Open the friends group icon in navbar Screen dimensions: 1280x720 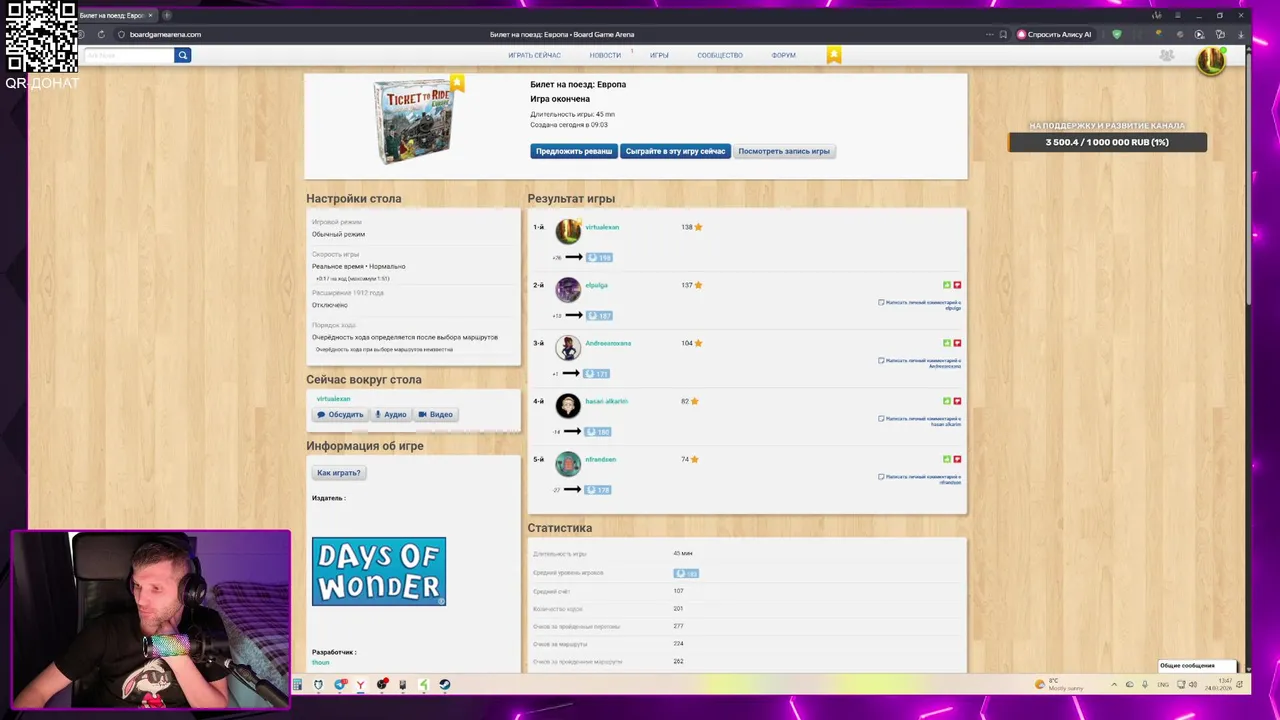pyautogui.click(x=1167, y=55)
